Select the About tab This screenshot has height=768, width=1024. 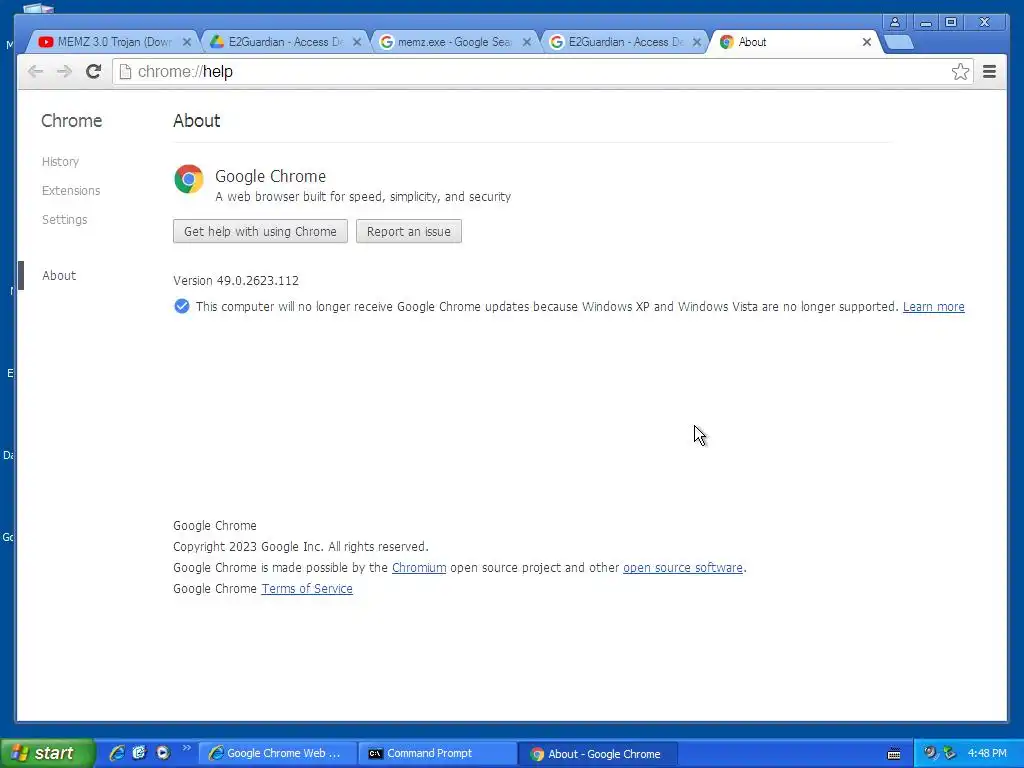(x=793, y=42)
